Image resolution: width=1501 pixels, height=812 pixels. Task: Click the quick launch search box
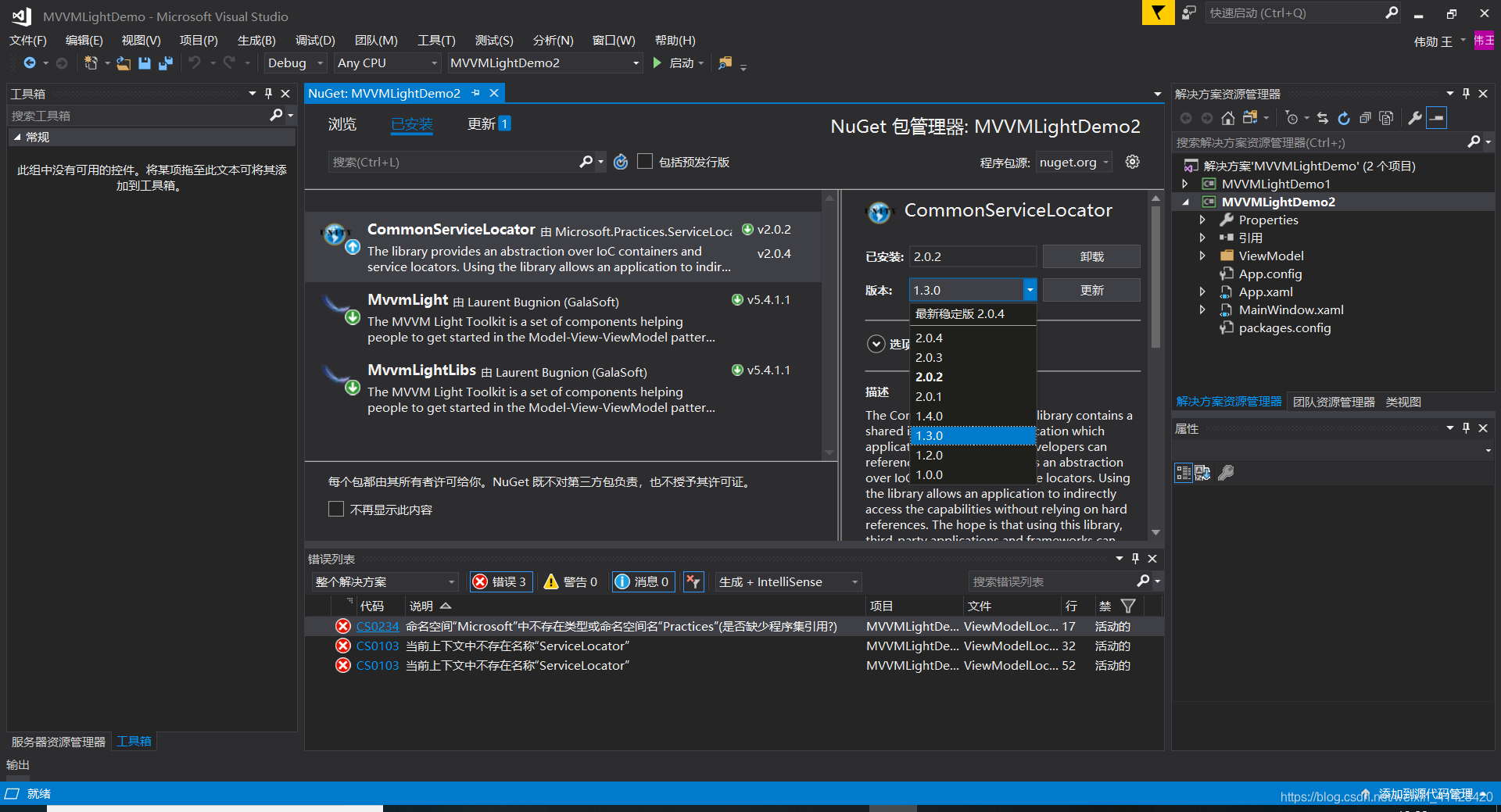point(1294,13)
